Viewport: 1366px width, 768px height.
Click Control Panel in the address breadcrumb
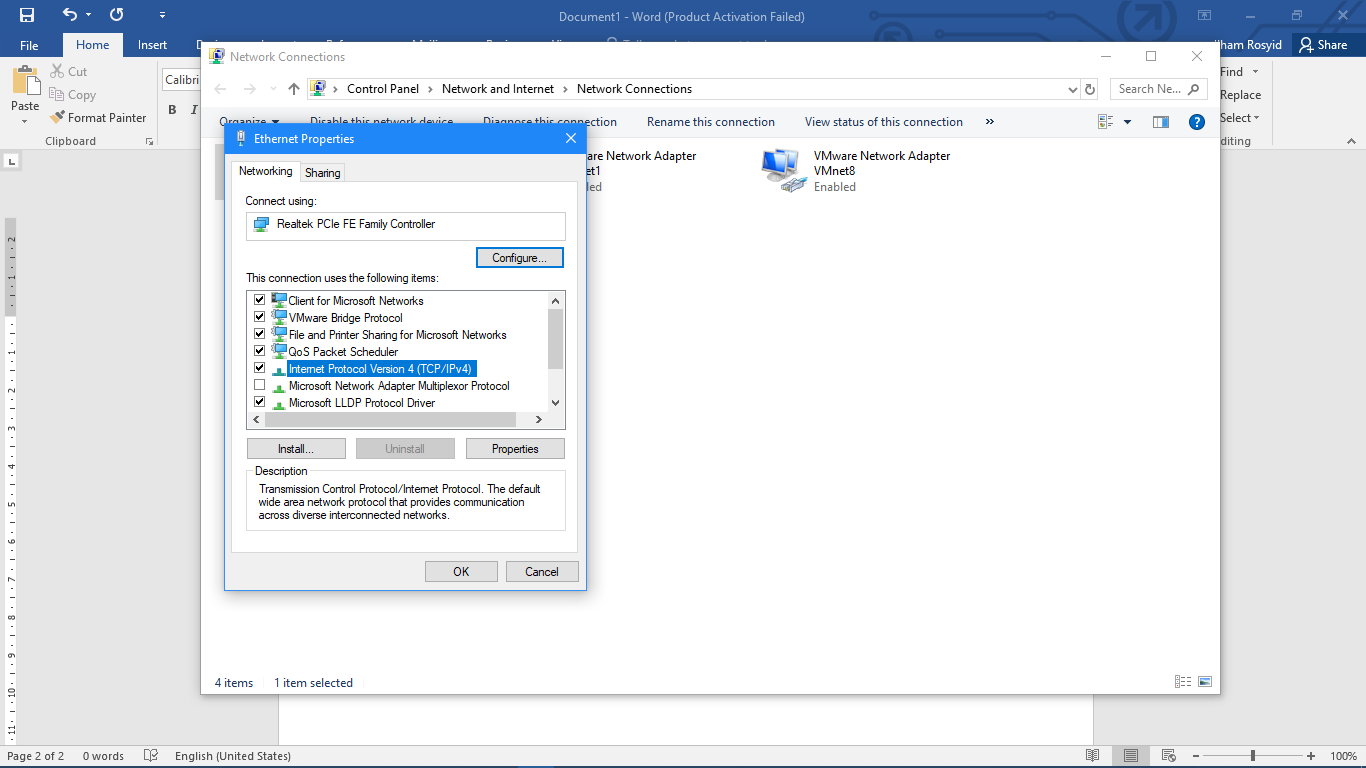tap(383, 89)
